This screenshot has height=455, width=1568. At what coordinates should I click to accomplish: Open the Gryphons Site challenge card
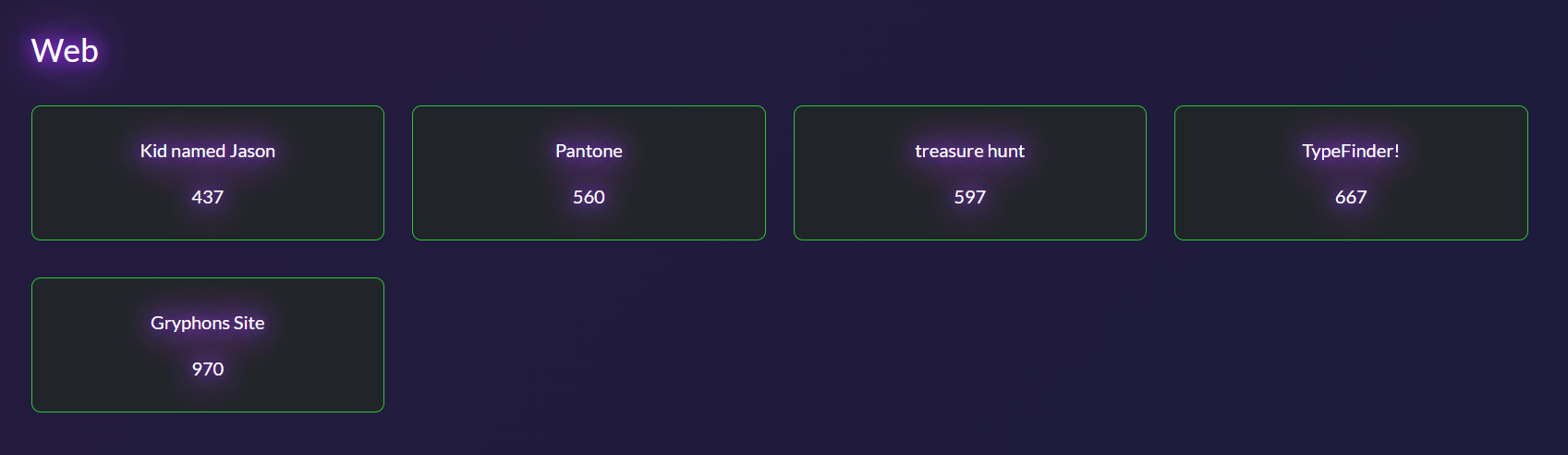click(208, 345)
